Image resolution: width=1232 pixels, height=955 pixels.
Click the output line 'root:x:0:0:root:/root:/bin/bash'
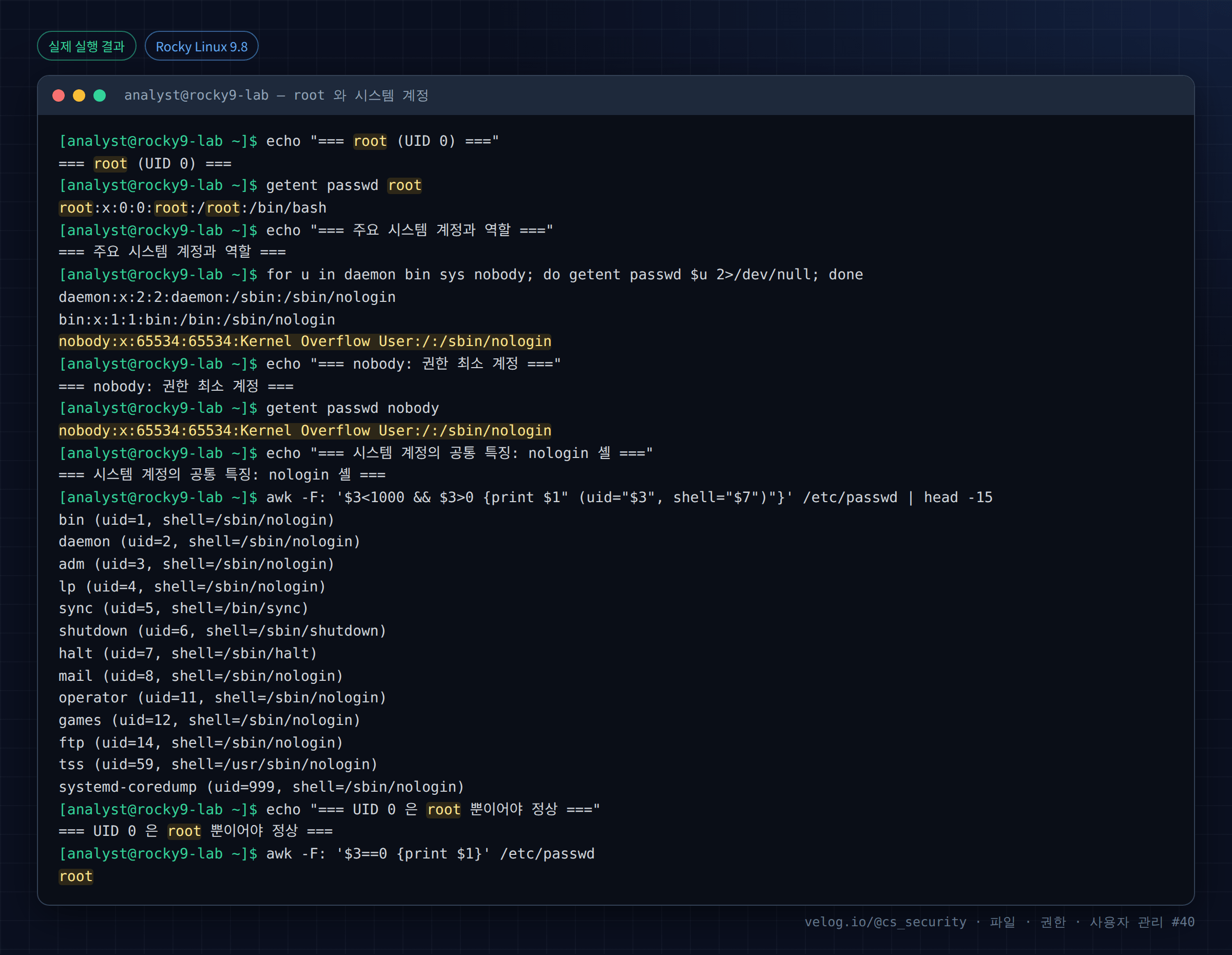(x=192, y=208)
